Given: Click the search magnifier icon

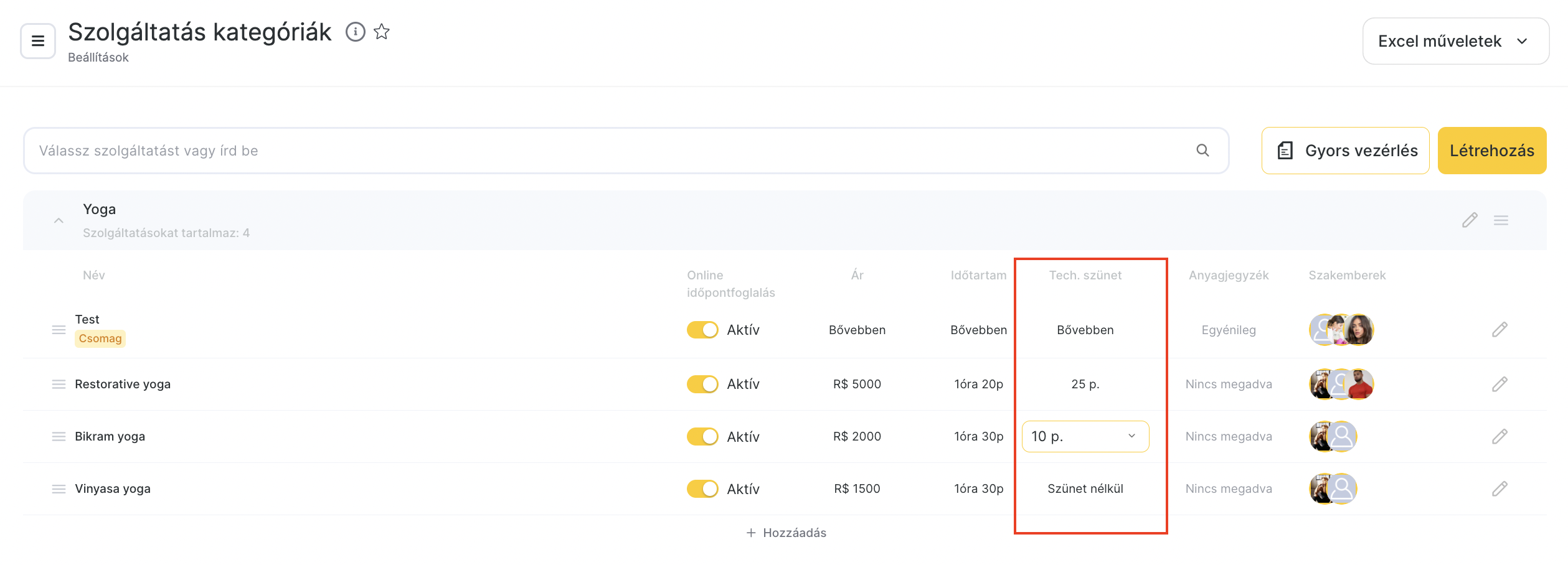Looking at the screenshot, I should point(1202,151).
